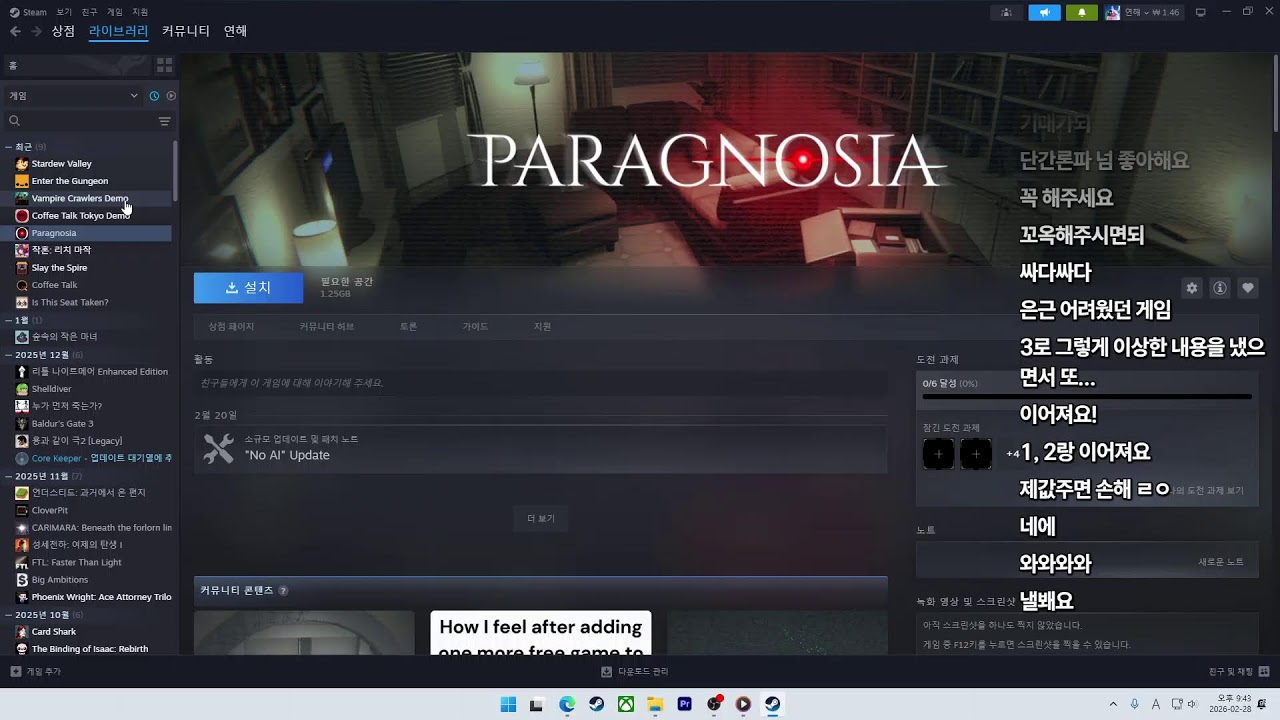Open the 커뮤니티 허브 link
Viewport: 1280px width, 720px height.
[326, 327]
